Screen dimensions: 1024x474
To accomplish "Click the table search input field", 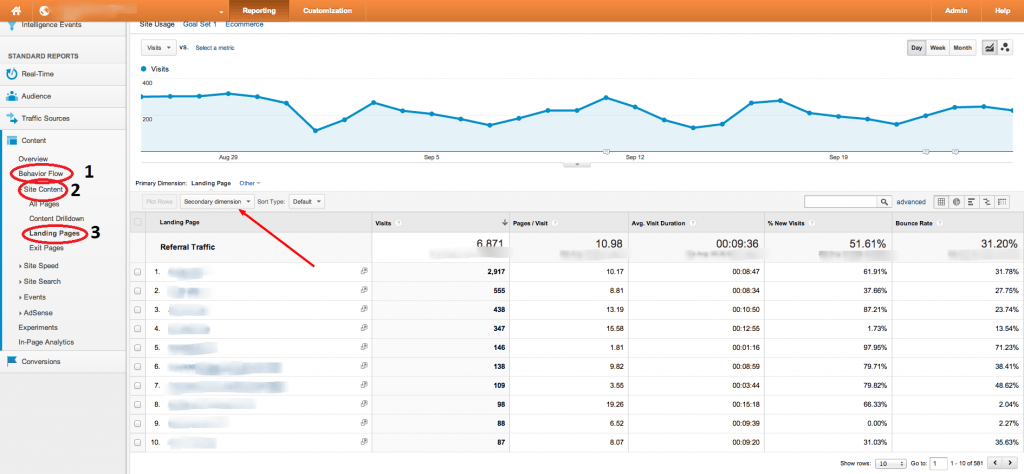I will pos(840,201).
